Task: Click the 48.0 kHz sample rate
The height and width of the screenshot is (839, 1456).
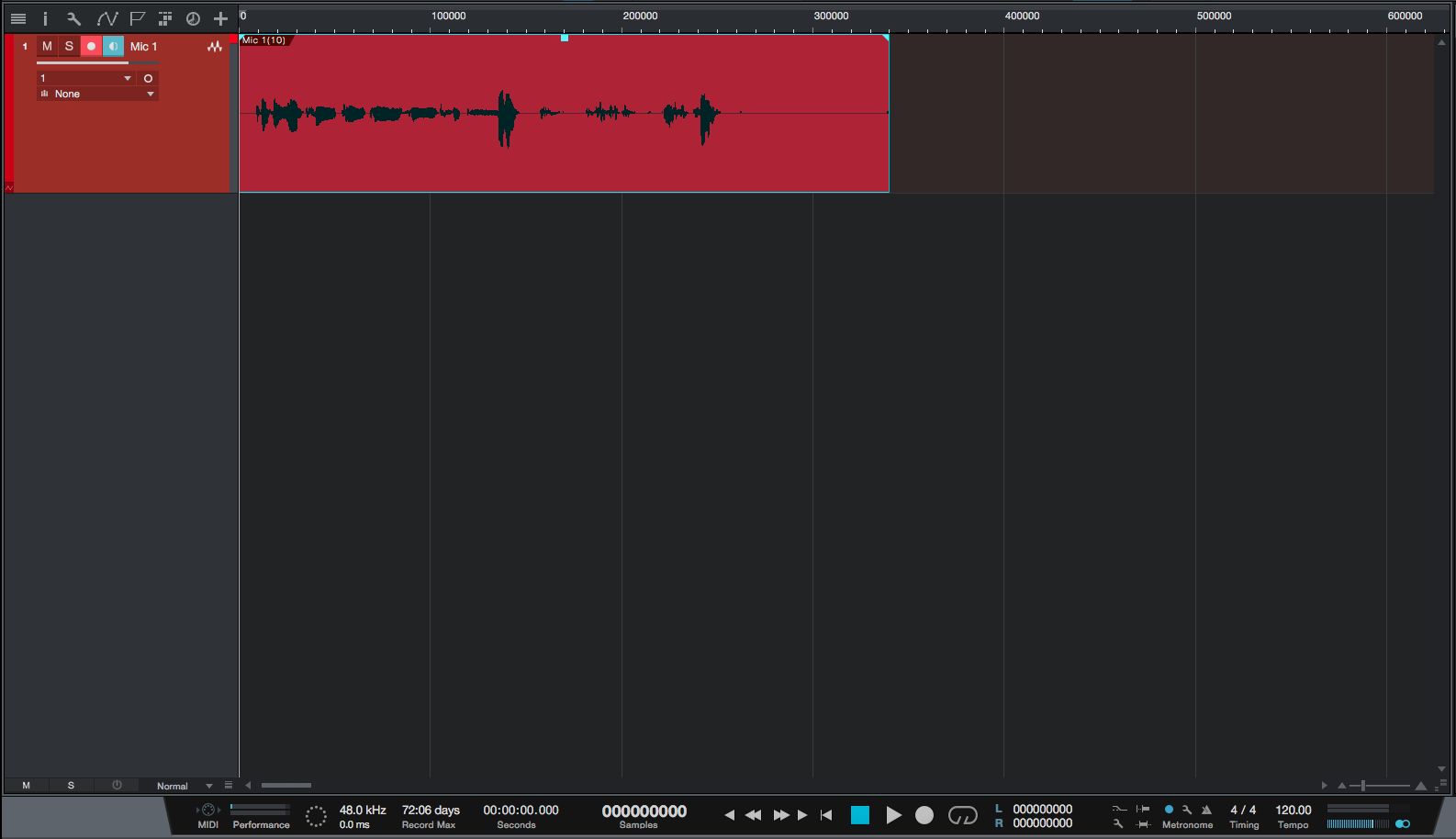Action: pos(363,810)
